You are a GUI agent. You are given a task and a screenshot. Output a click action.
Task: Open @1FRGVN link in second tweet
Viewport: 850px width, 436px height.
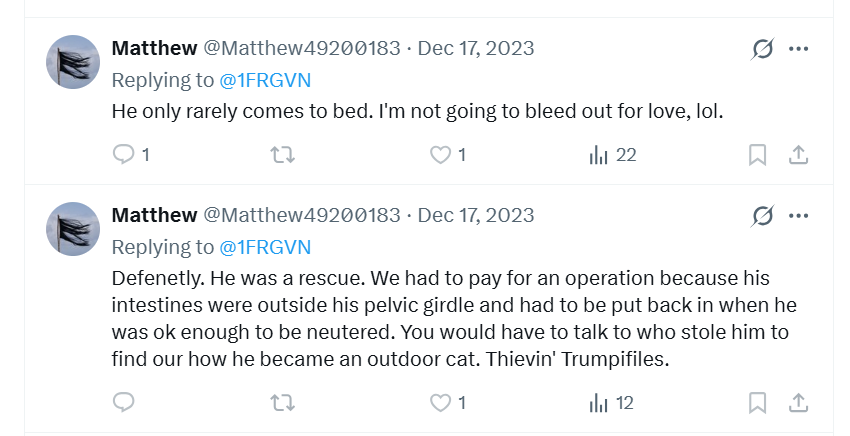(x=265, y=247)
